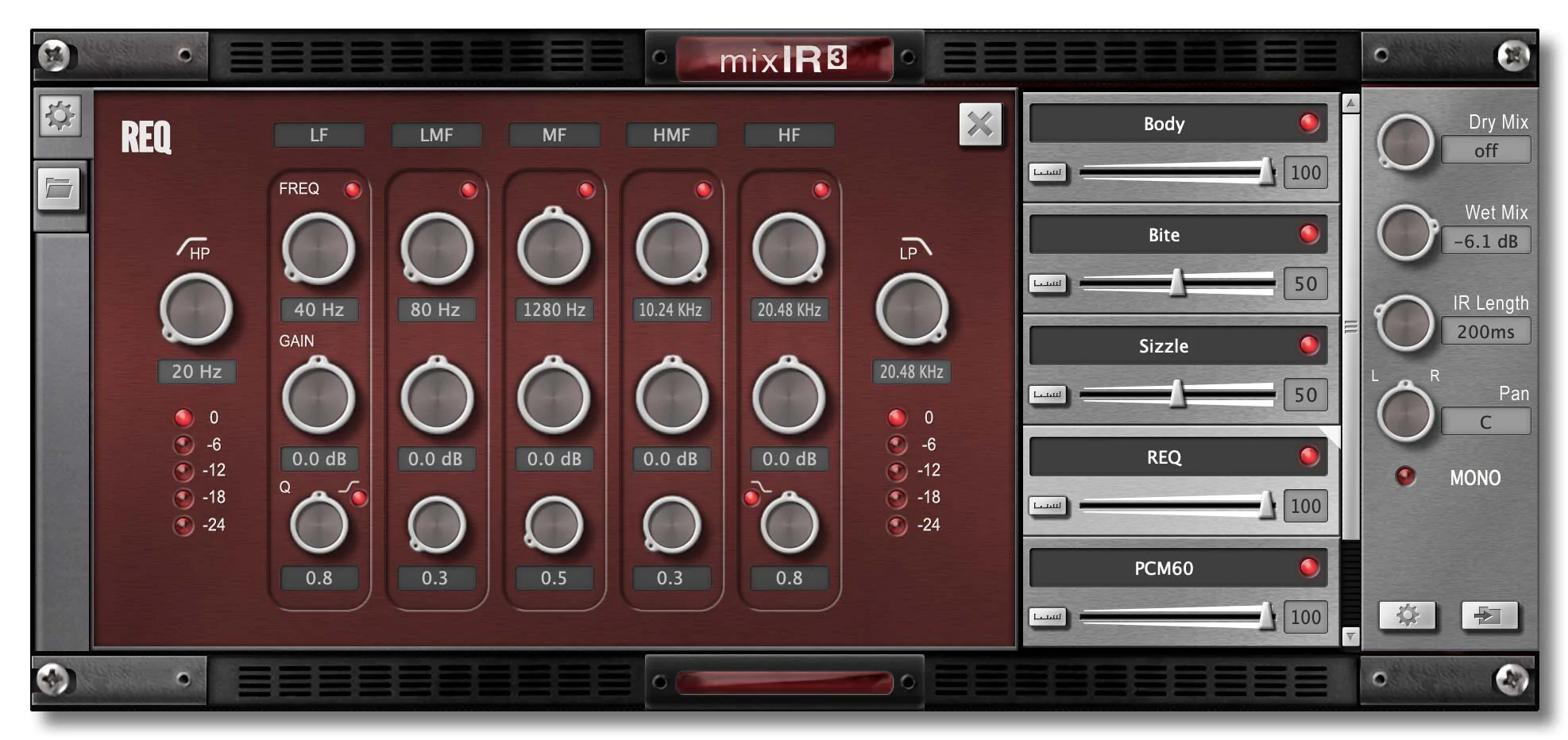
Task: Toggle the HF high-shelf mode LED
Action: [x=751, y=498]
